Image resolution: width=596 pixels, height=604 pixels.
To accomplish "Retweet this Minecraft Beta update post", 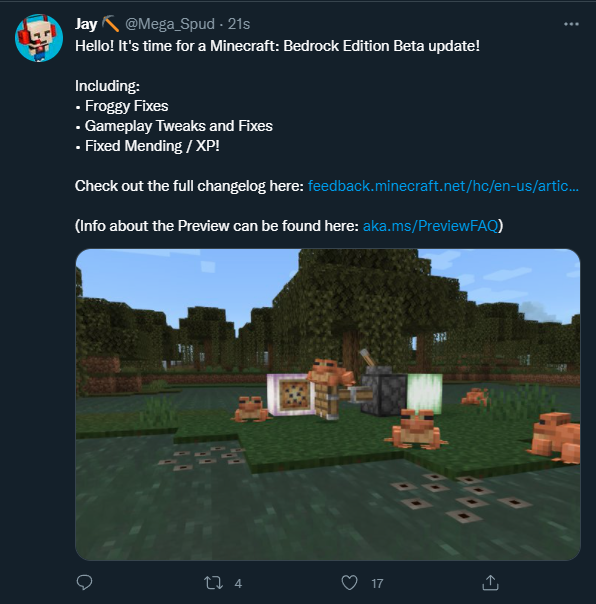I will 213,583.
